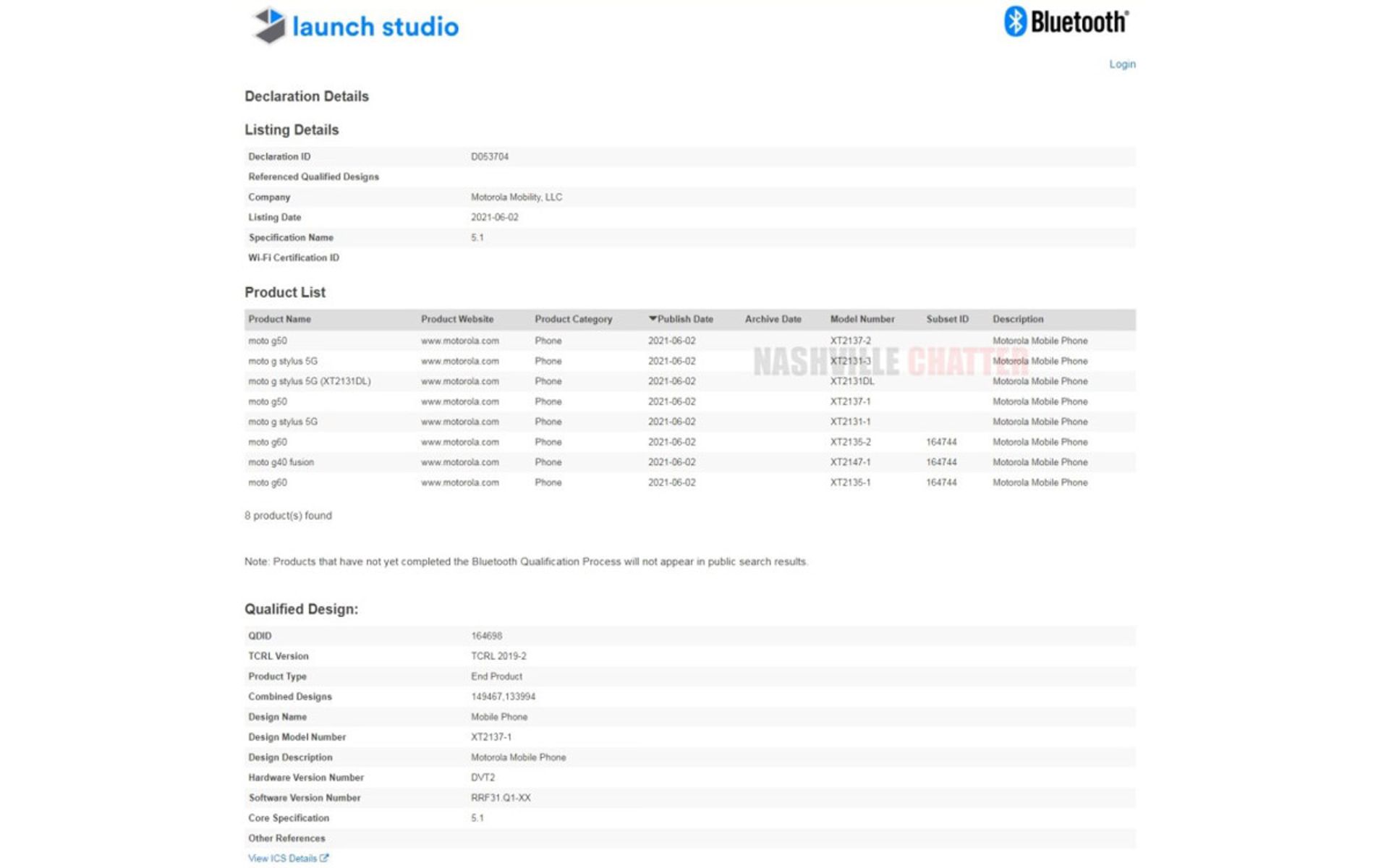Open www.motorola.com in moto g40 fusion row
Screen dimensions: 1389x868
coord(459,462)
